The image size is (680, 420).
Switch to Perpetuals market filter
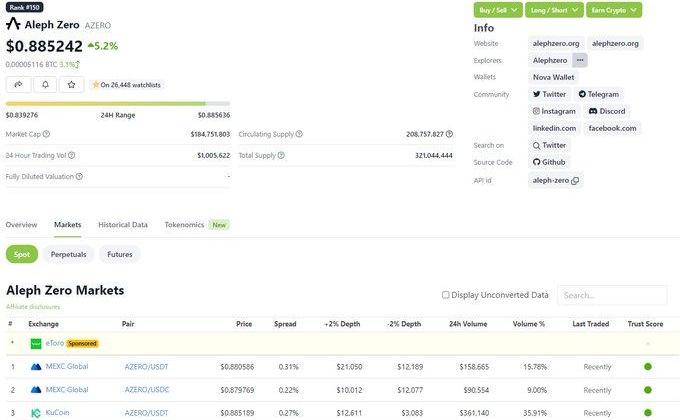[68, 254]
